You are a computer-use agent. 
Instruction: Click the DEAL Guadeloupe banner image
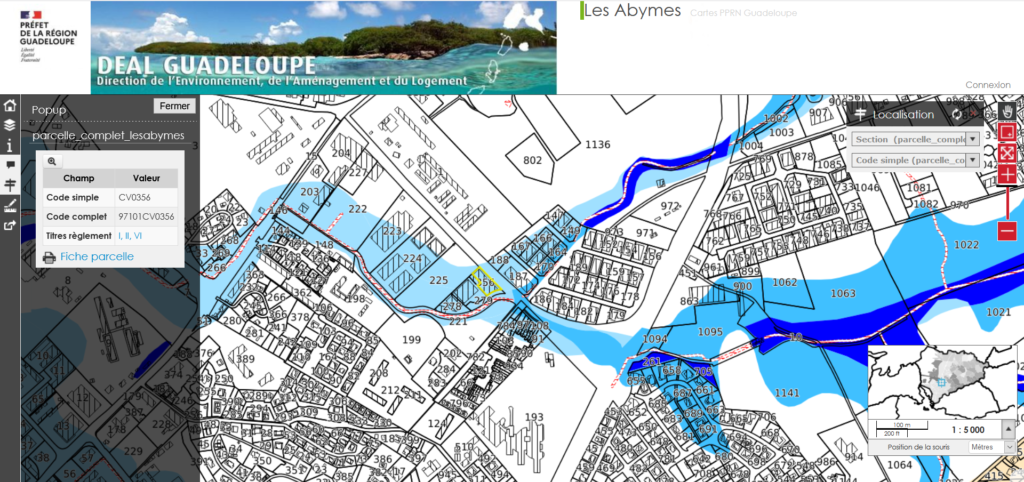pos(323,47)
